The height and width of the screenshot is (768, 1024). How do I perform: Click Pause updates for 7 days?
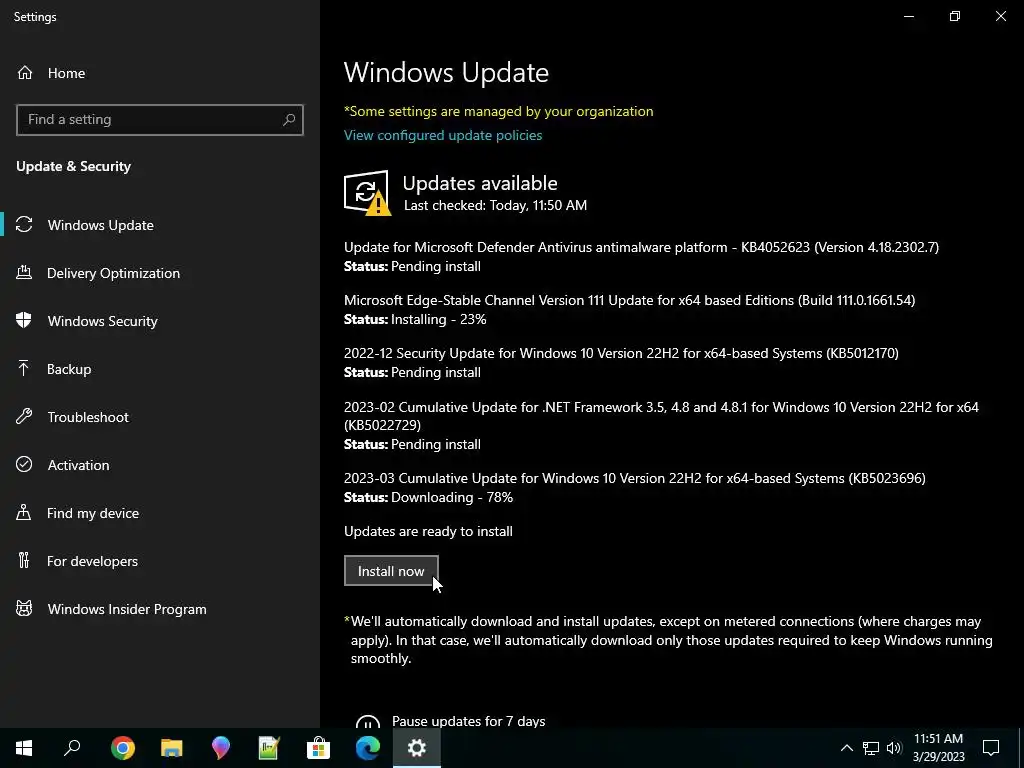coord(468,721)
